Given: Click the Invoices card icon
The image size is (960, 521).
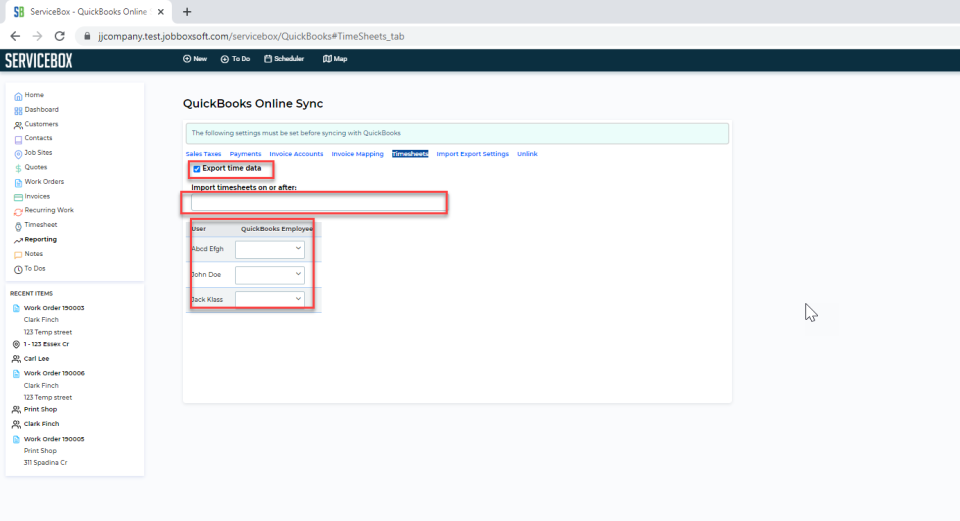Looking at the screenshot, I should point(18,197).
